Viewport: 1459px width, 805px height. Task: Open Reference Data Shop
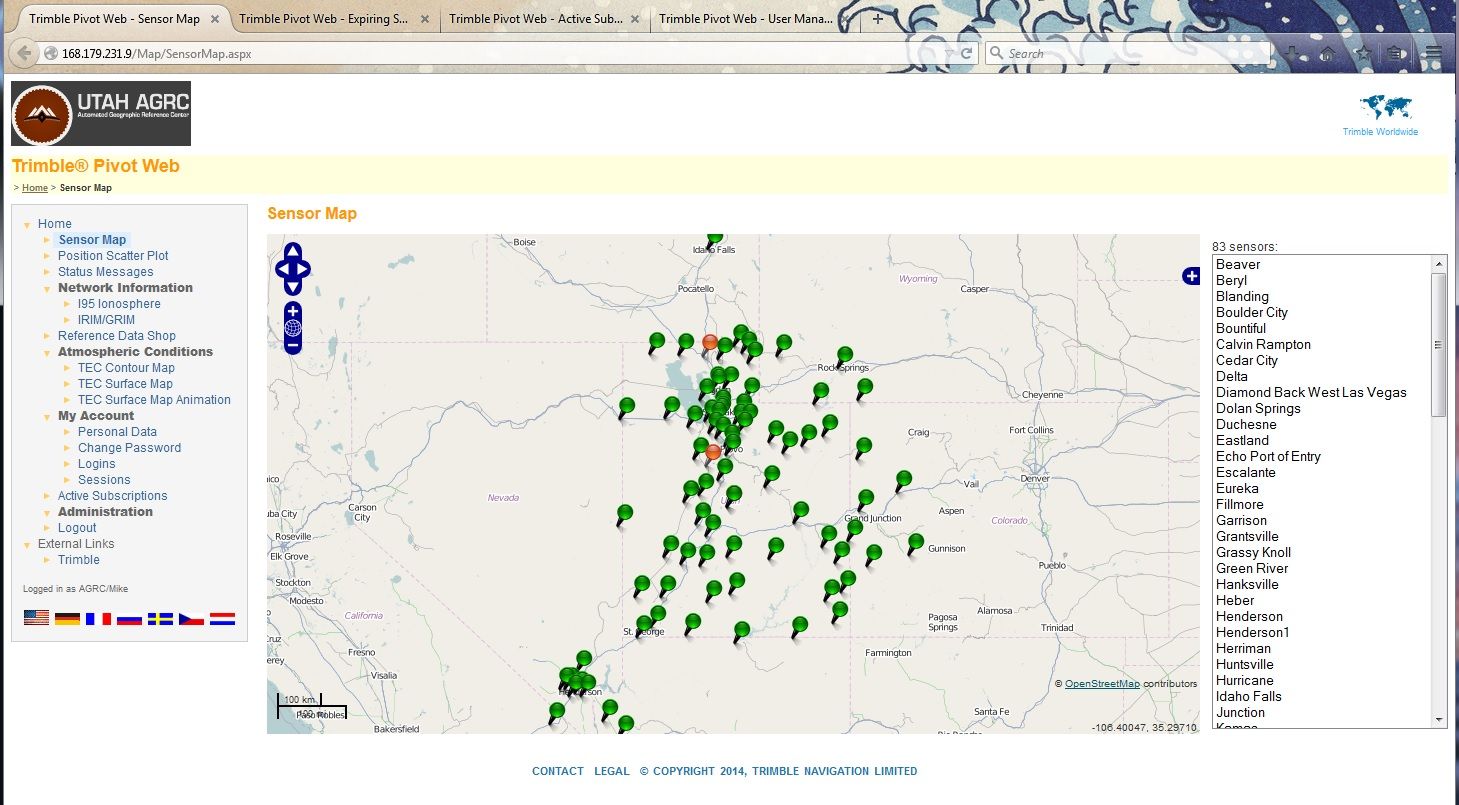point(116,336)
